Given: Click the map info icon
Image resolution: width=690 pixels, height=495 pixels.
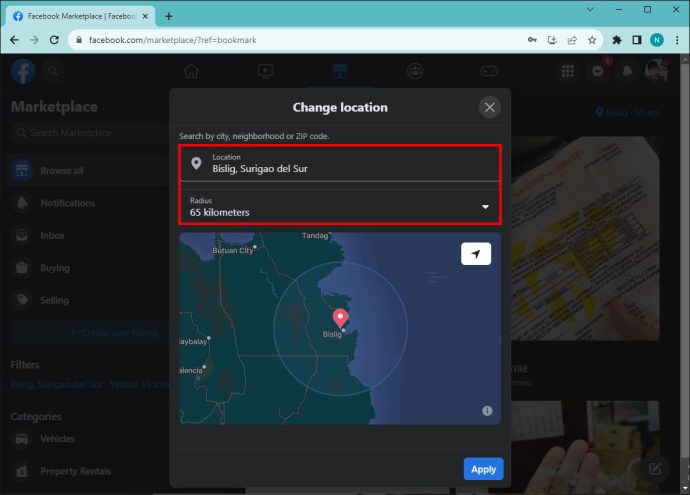Looking at the screenshot, I should [x=487, y=411].
